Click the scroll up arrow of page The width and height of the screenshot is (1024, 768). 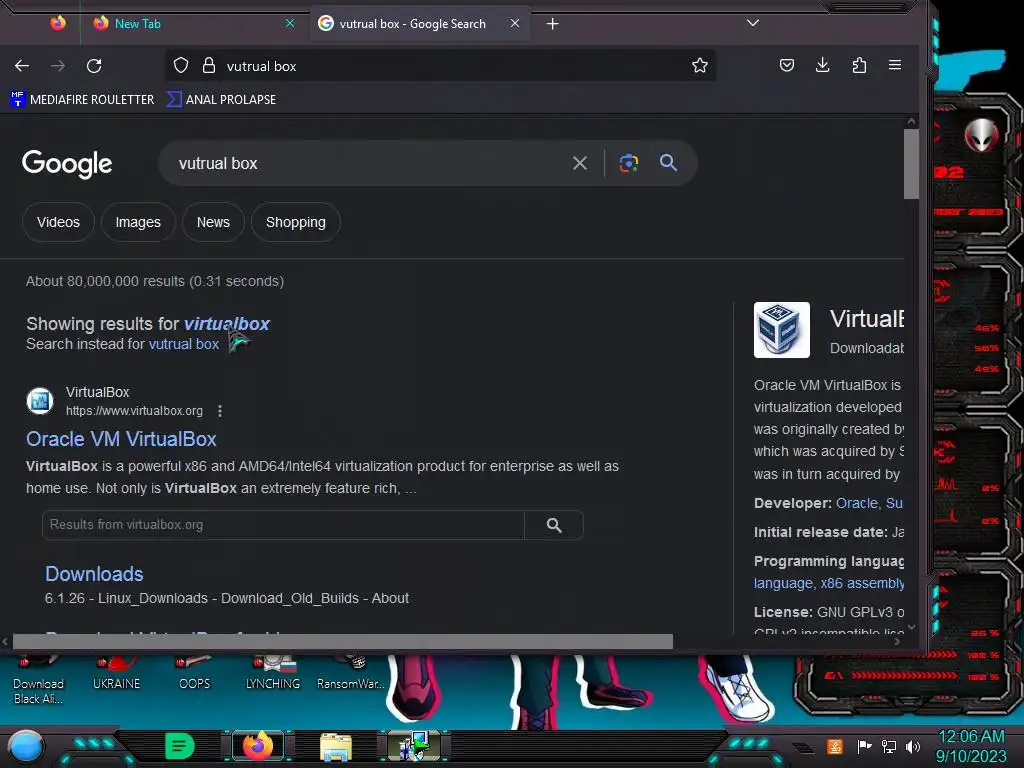[x=911, y=121]
